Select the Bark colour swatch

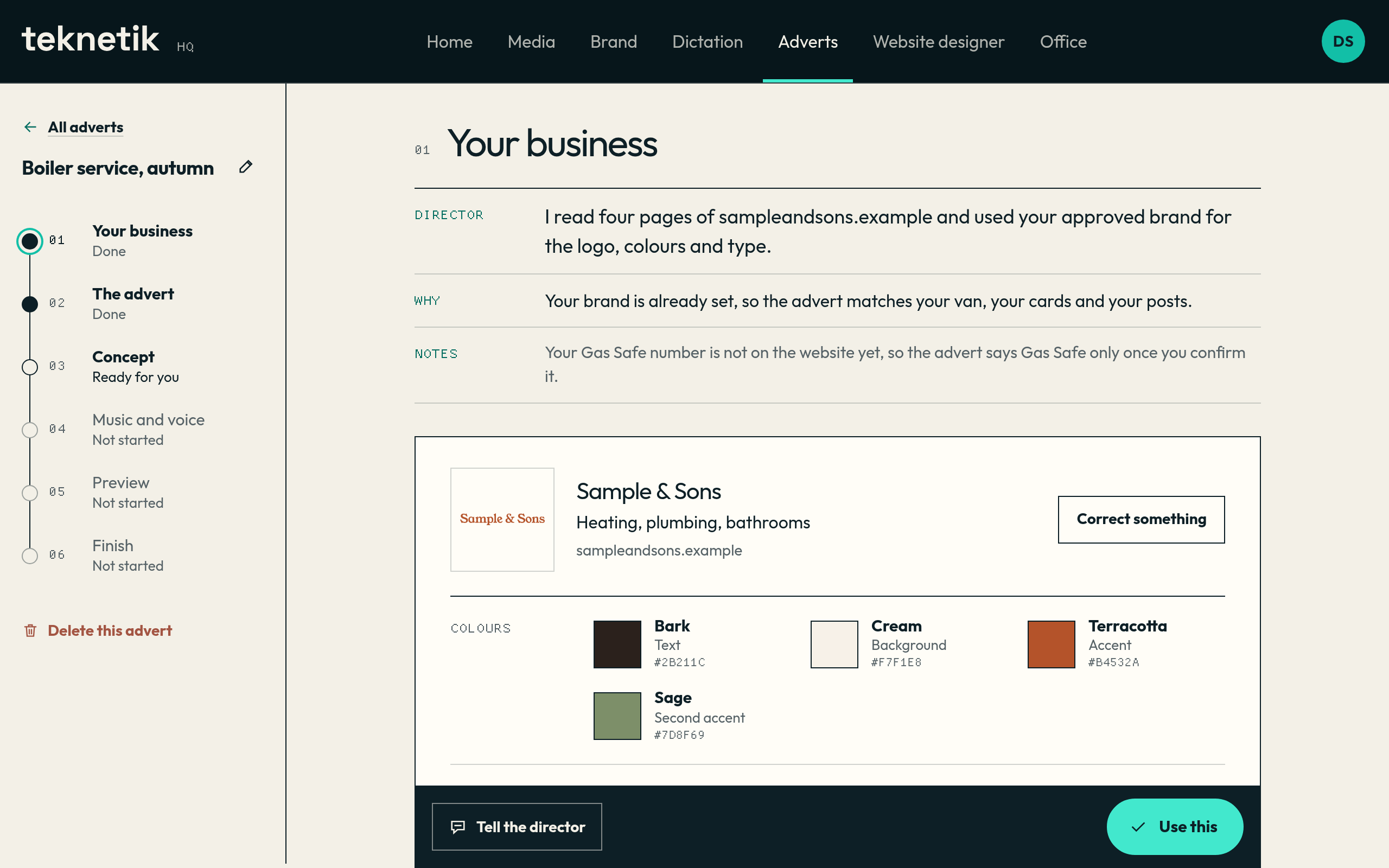click(617, 644)
